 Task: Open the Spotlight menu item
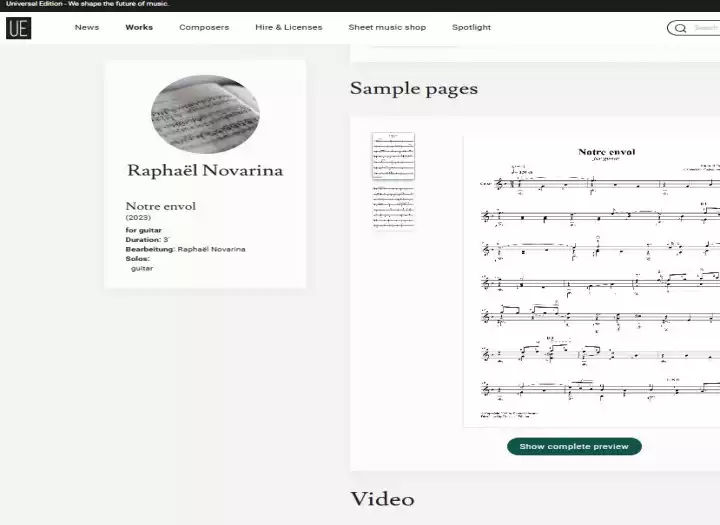pos(472,28)
